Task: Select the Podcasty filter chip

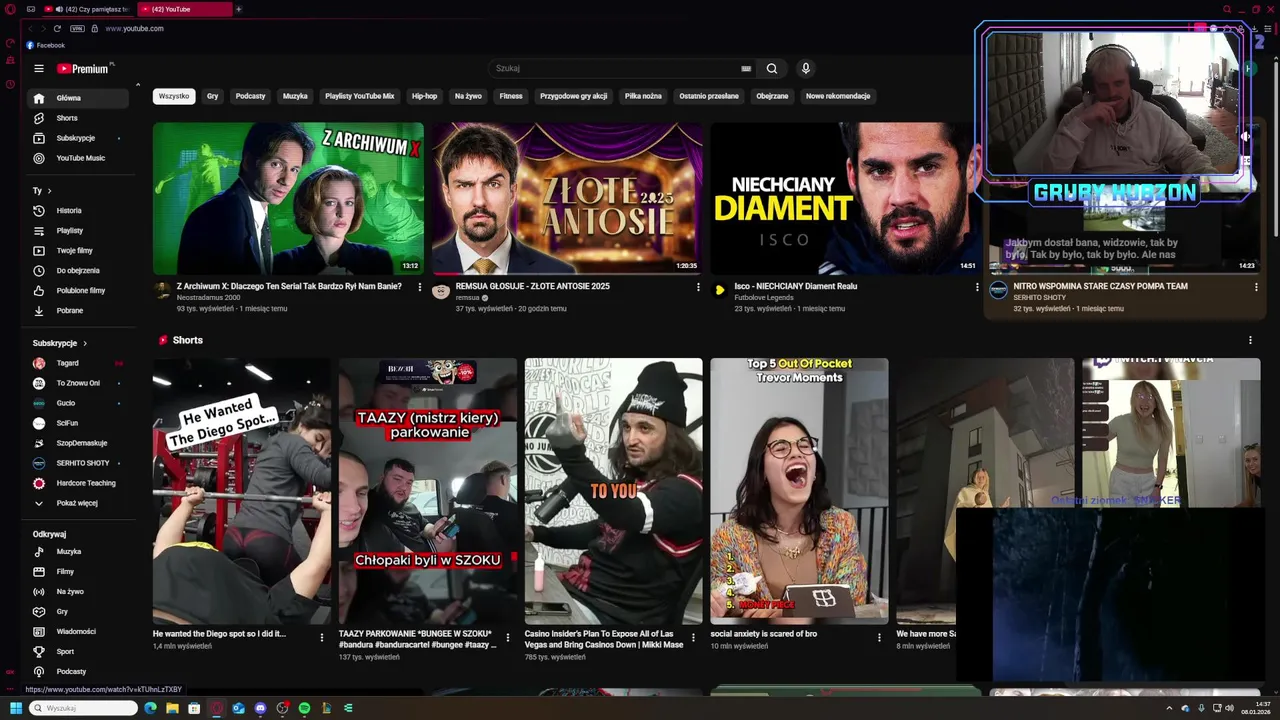Action: click(250, 96)
